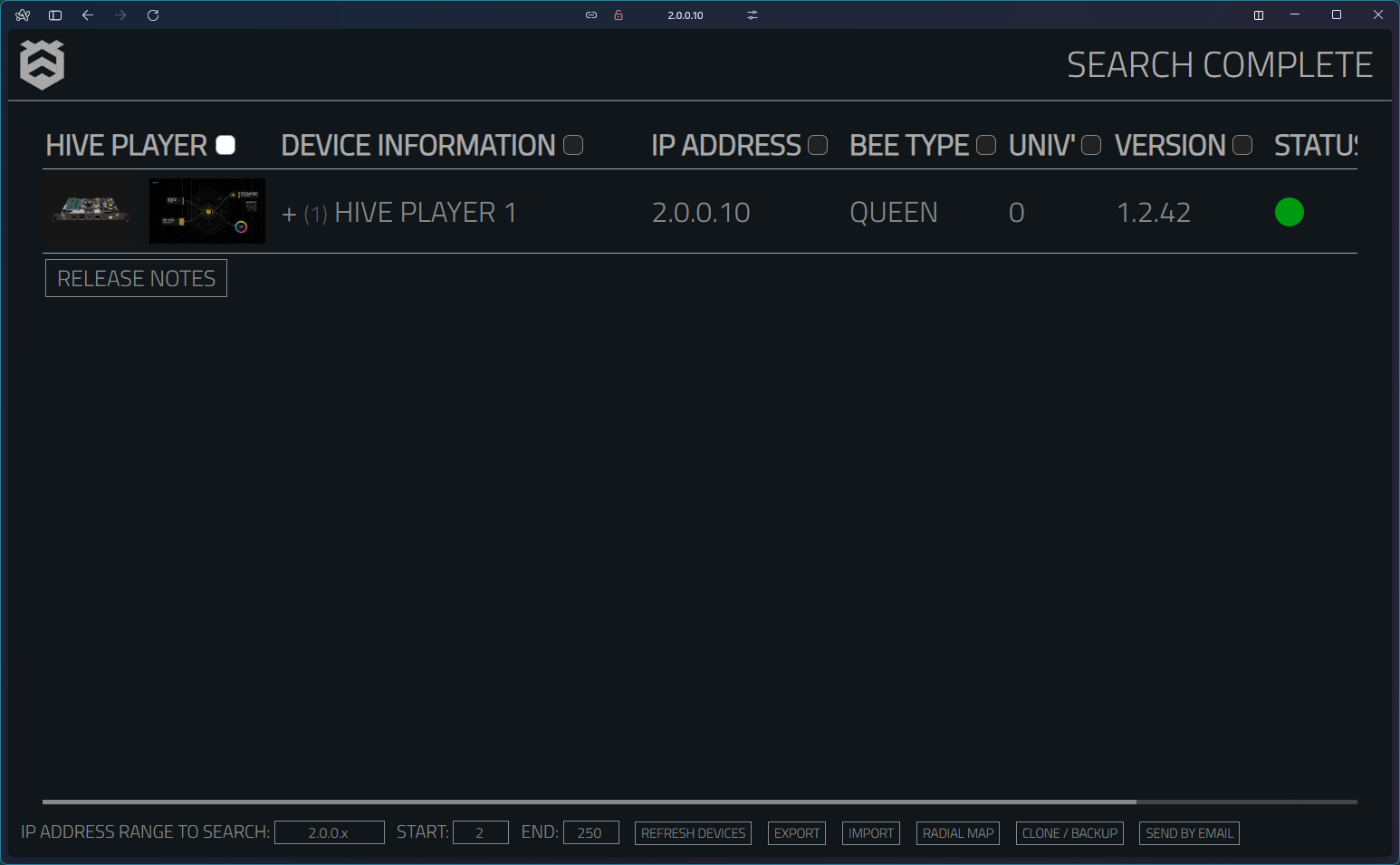The height and width of the screenshot is (865, 1400).
Task: Click the IP ADDRESS RANGE TO SEARCH label
Action: pos(145,831)
